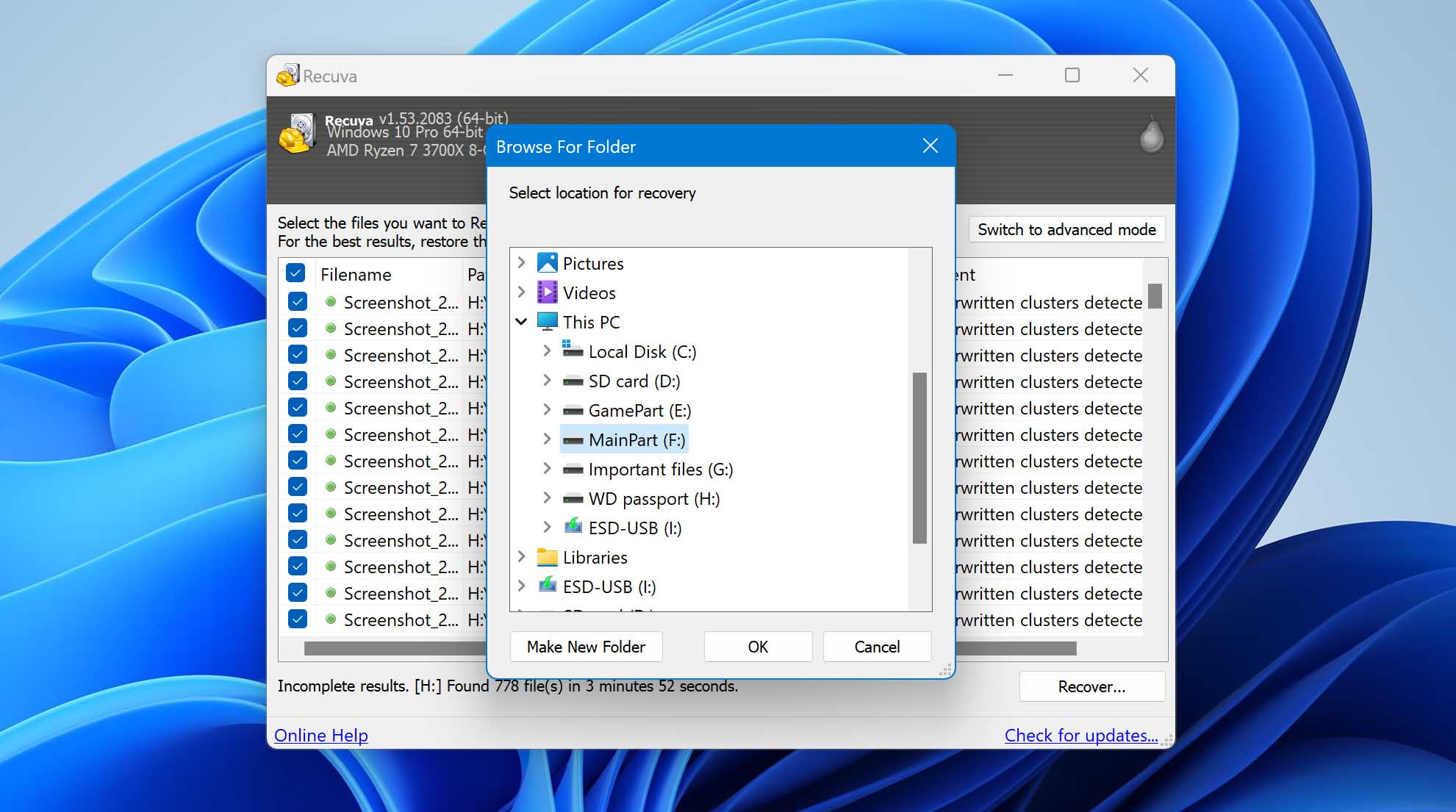The width and height of the screenshot is (1456, 812).
Task: Click the first Screenshot_2... filename
Action: (x=401, y=302)
